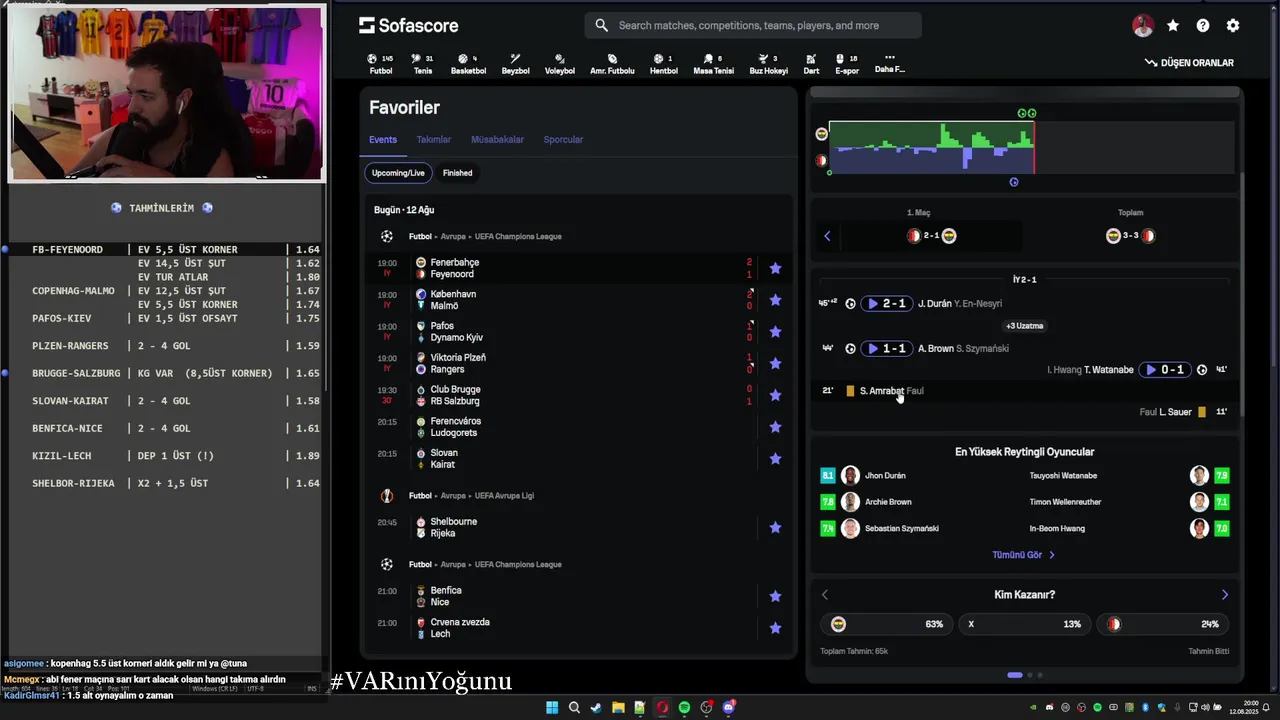The height and width of the screenshot is (720, 1280).
Task: Switch to the Müsabakalar tab
Action: 497,140
